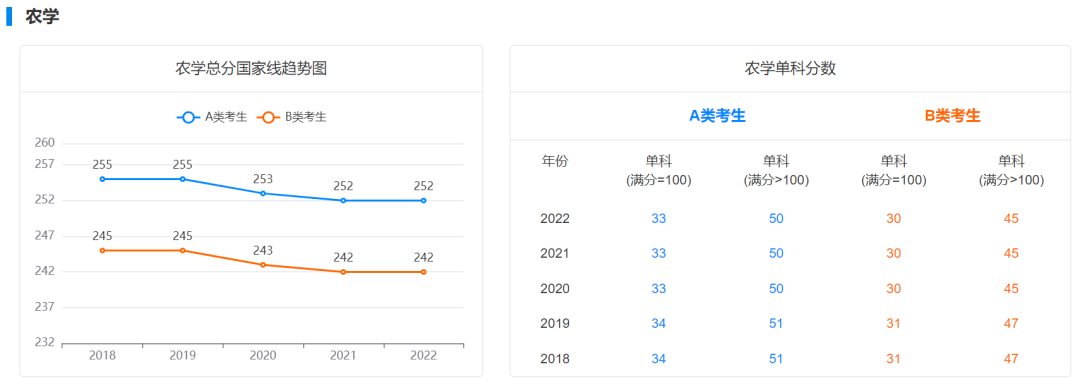Click the 2020 blue data point 253
Viewport: 1080px width, 386px height.
tap(263, 193)
